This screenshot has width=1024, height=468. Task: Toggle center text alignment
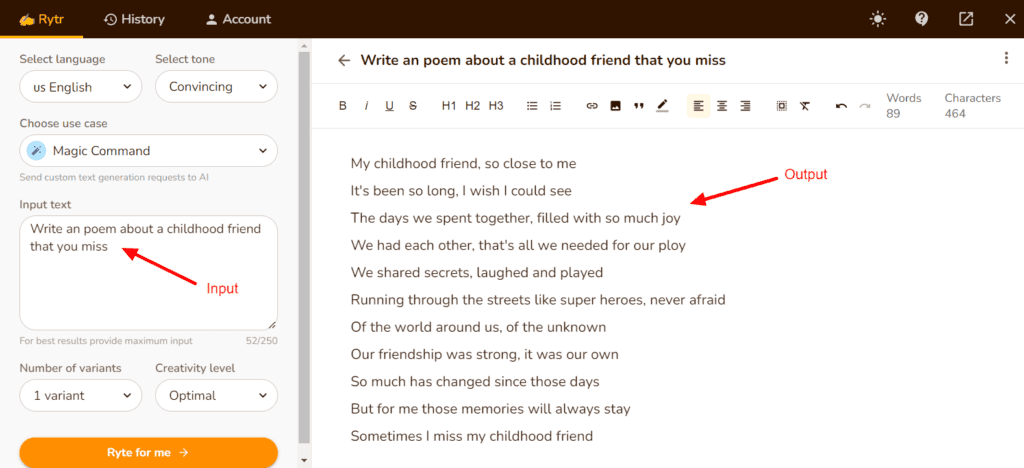722,106
